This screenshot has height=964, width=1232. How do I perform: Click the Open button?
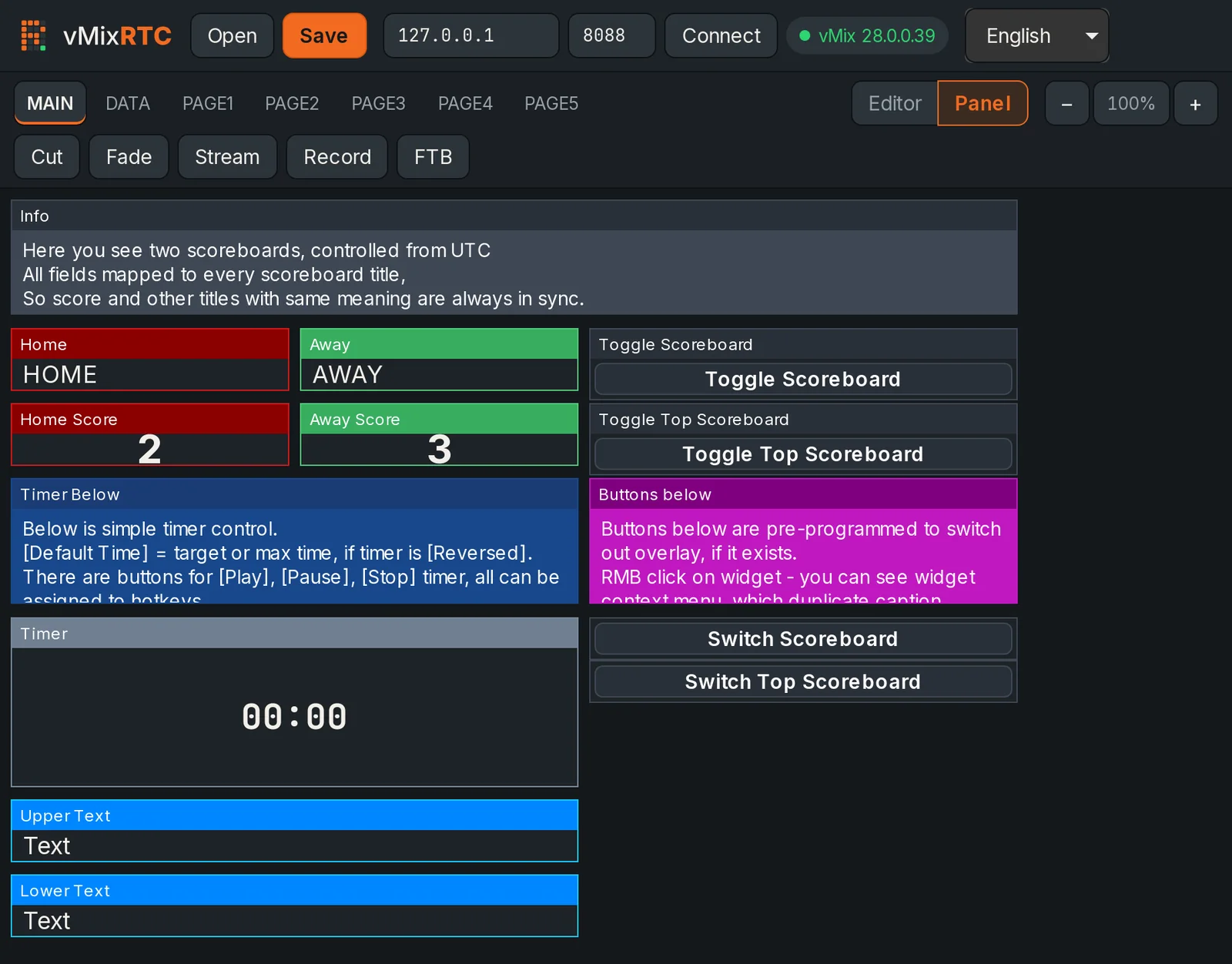tap(232, 35)
